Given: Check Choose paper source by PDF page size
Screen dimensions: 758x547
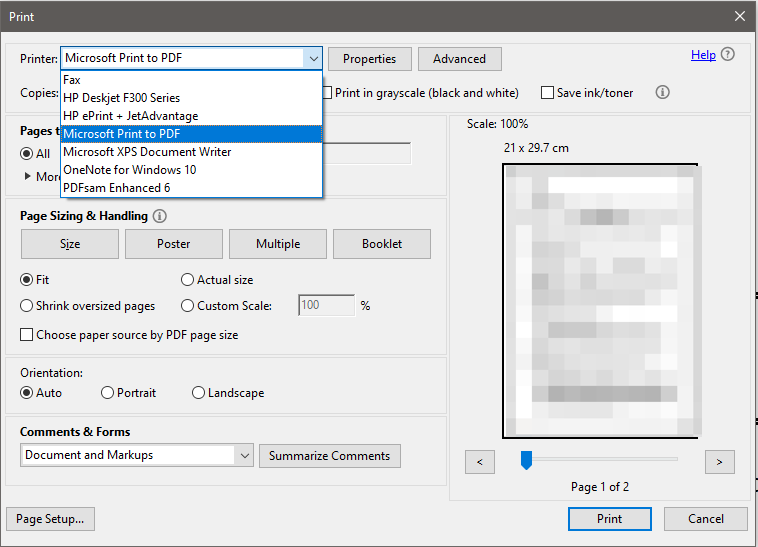Looking at the screenshot, I should [27, 334].
